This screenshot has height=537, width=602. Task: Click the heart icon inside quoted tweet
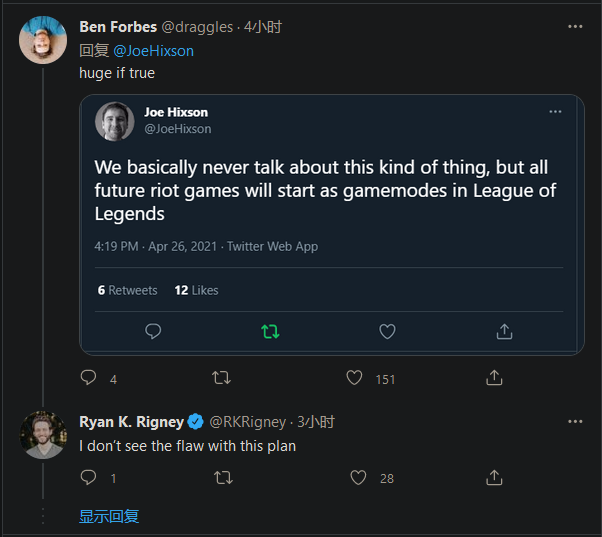coord(387,331)
